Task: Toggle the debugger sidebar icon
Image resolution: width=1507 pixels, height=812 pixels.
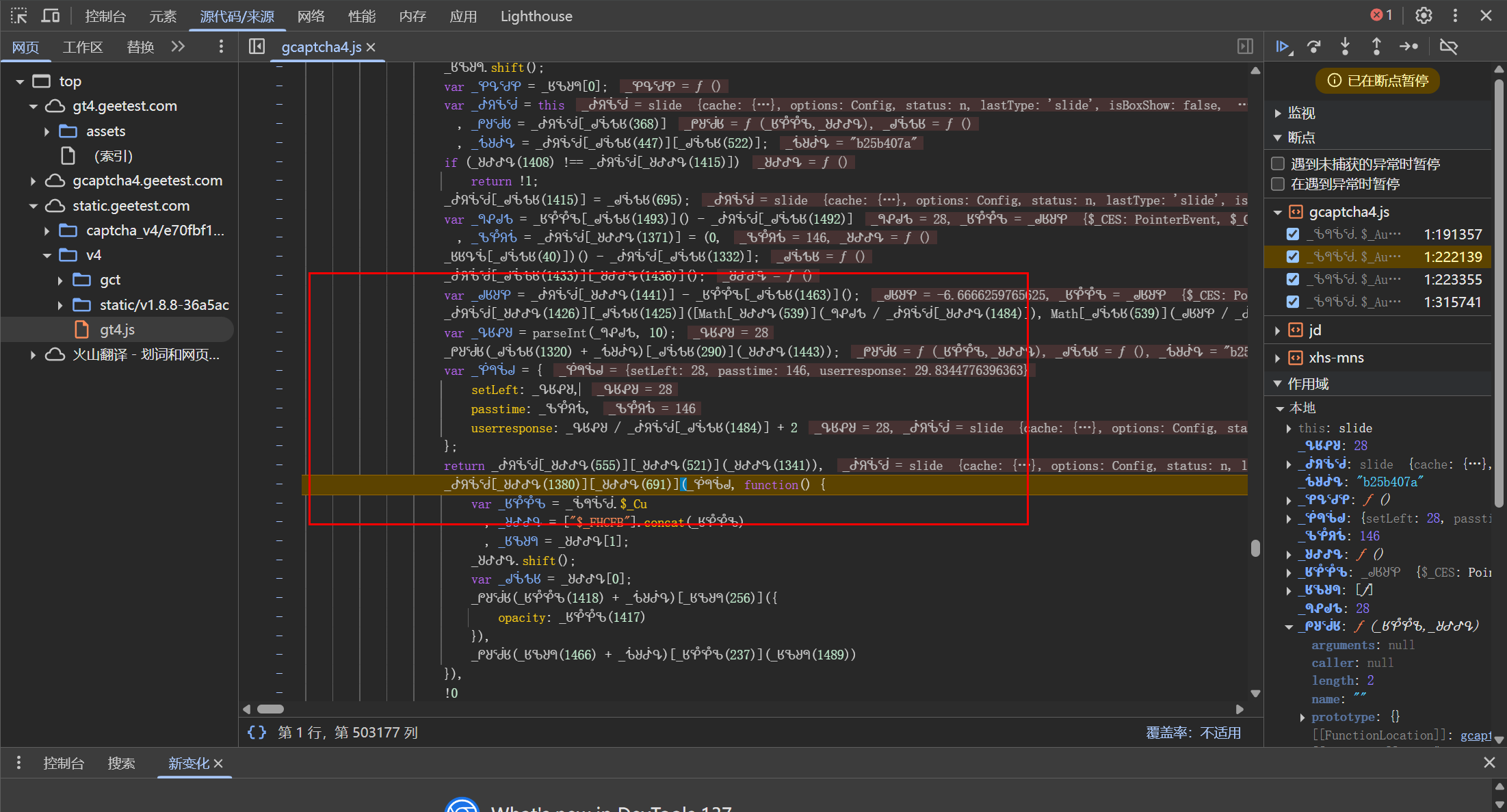Action: click(x=1245, y=47)
